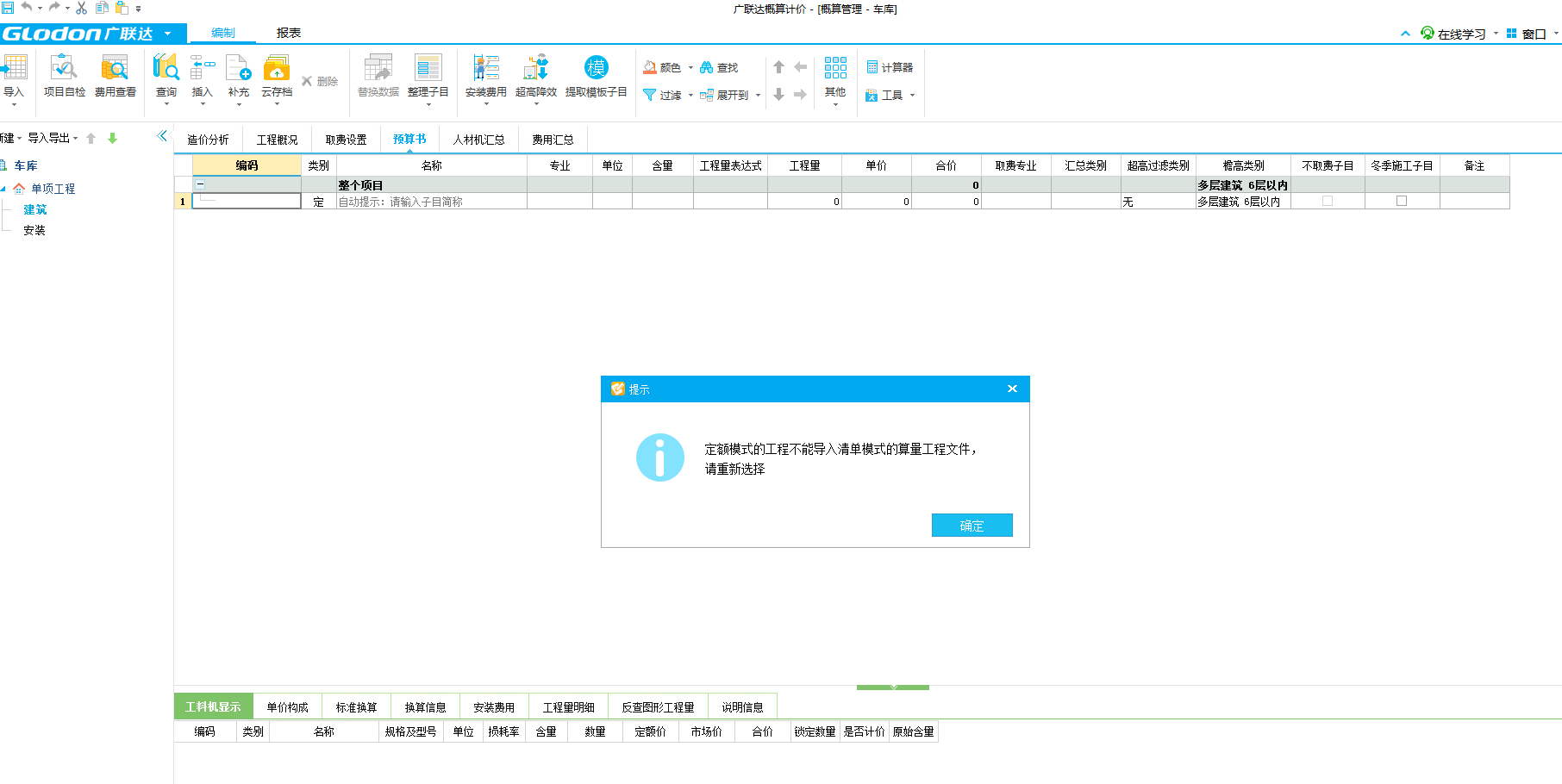
Task: Open 费用查看 cost viewer
Action: 116,77
